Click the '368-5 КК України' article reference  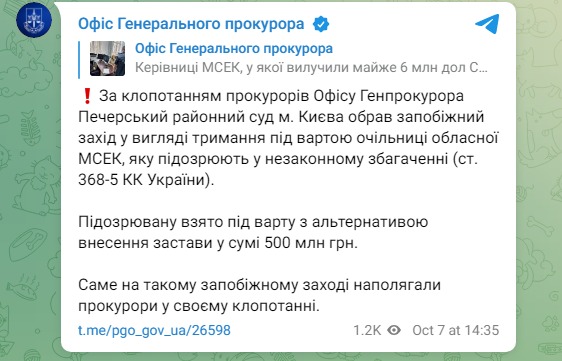tap(144, 180)
